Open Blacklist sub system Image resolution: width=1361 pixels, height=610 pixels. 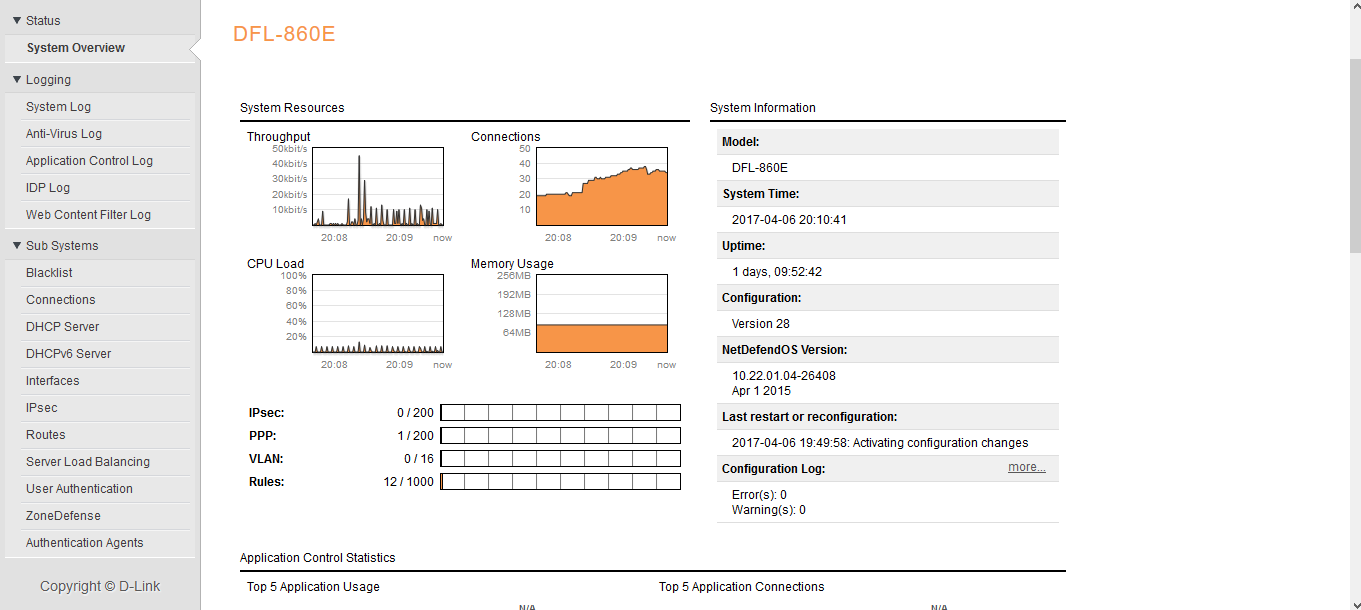[49, 273]
